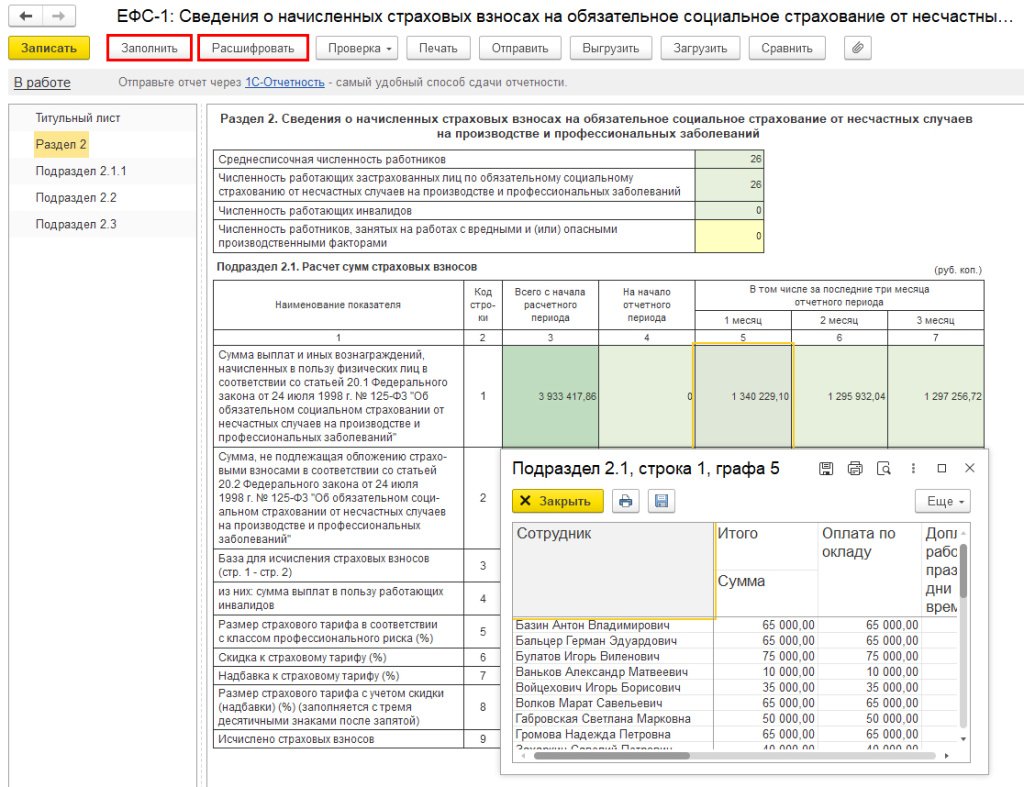The image size is (1024, 787).
Task: Click the forward navigation arrow
Action: [x=59, y=17]
